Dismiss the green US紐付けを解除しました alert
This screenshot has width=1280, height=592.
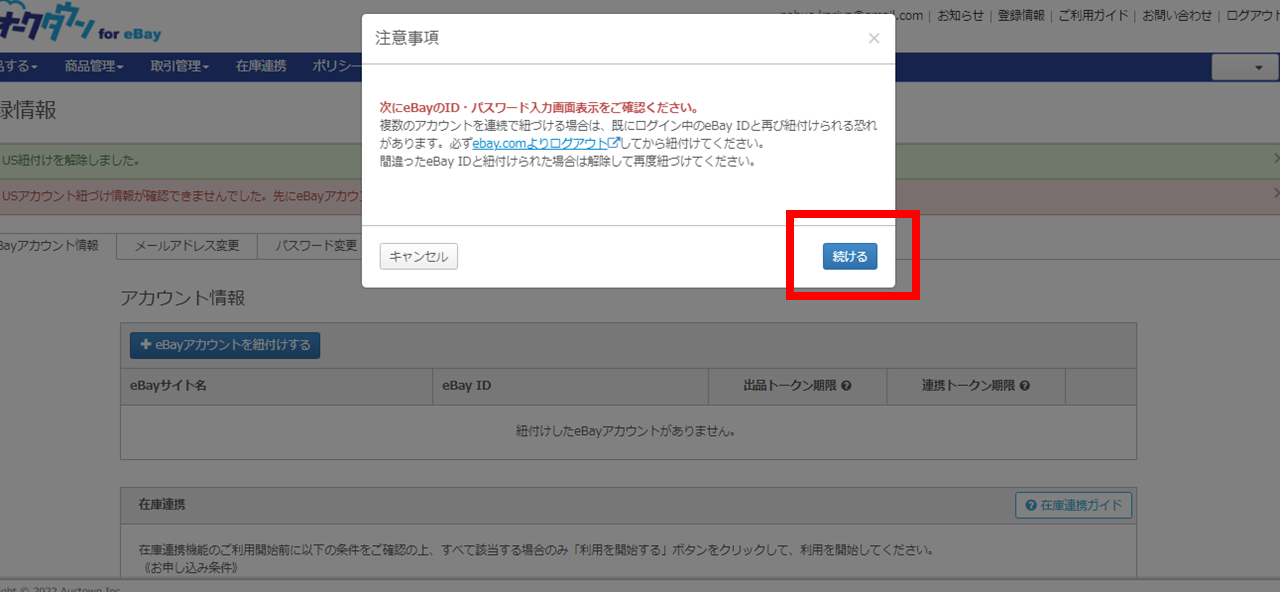[x=1276, y=159]
